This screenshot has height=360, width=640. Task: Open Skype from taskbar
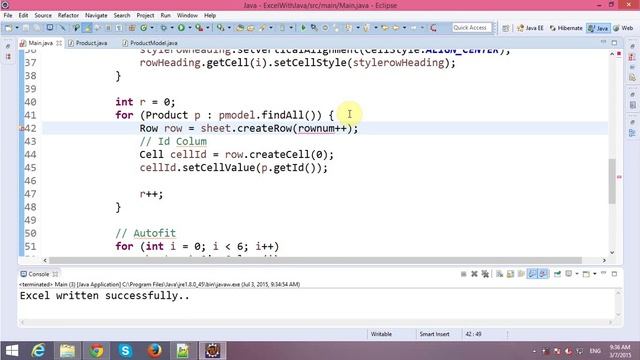pyautogui.click(x=125, y=351)
